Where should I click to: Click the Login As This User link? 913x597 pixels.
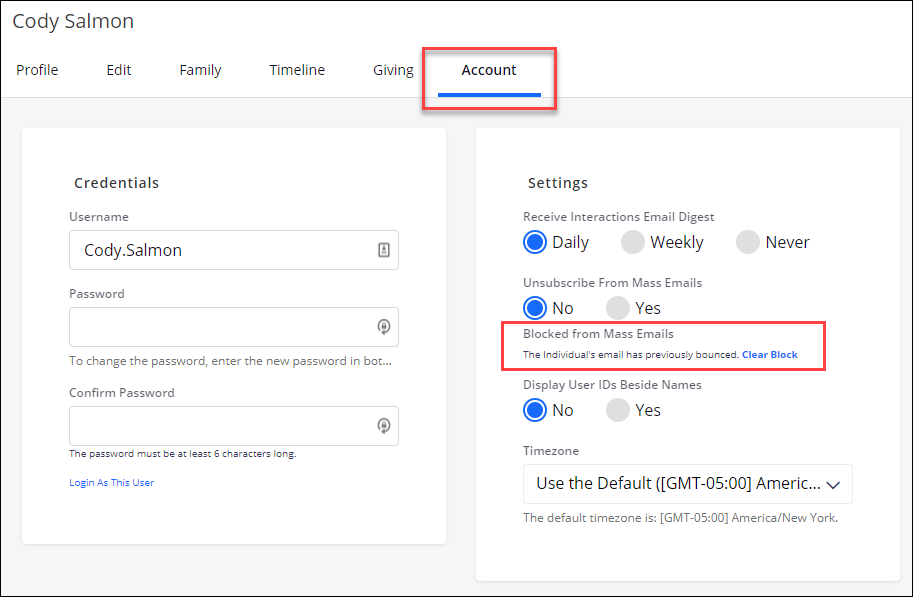(111, 483)
